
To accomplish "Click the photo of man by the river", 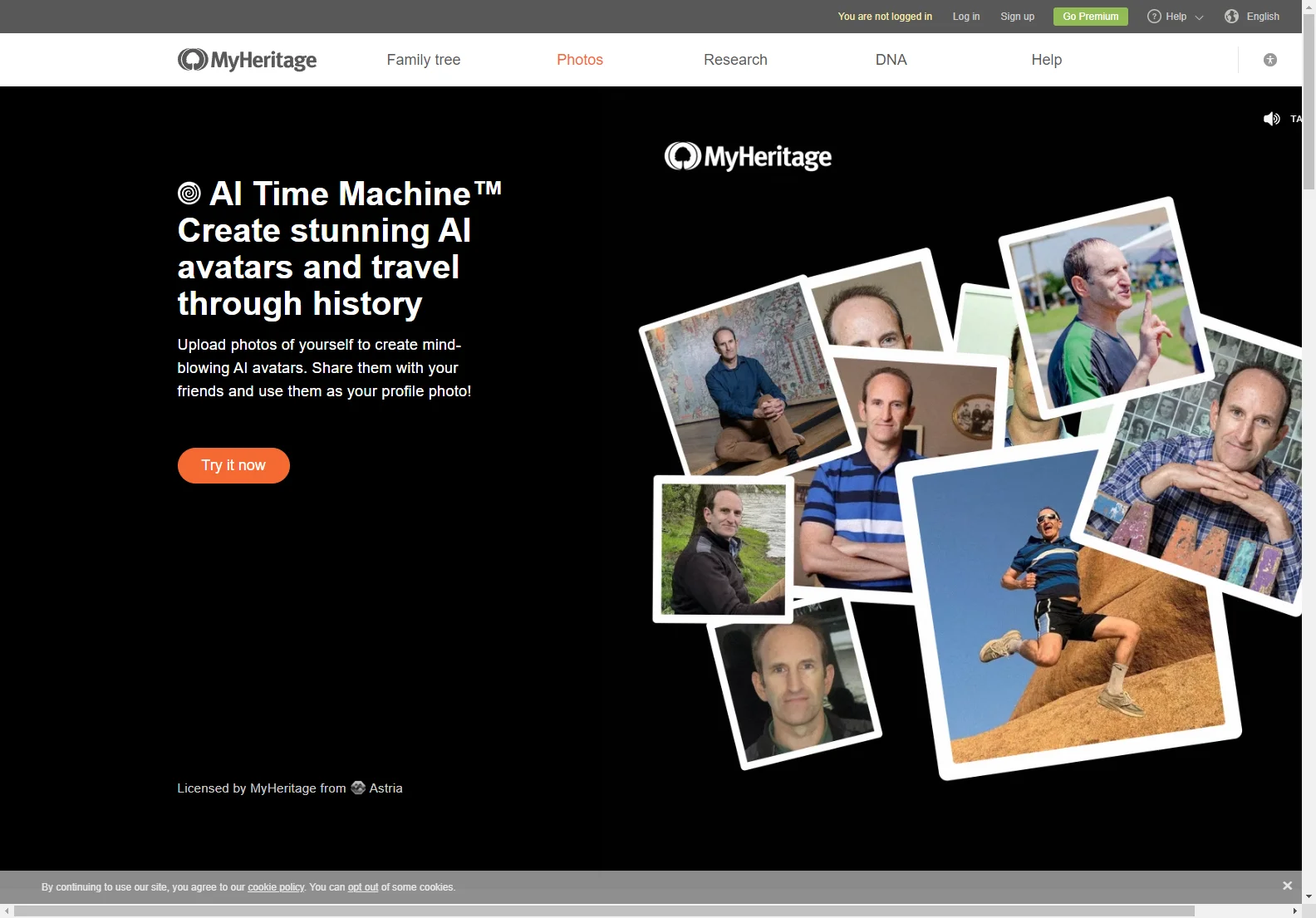I will (x=723, y=549).
